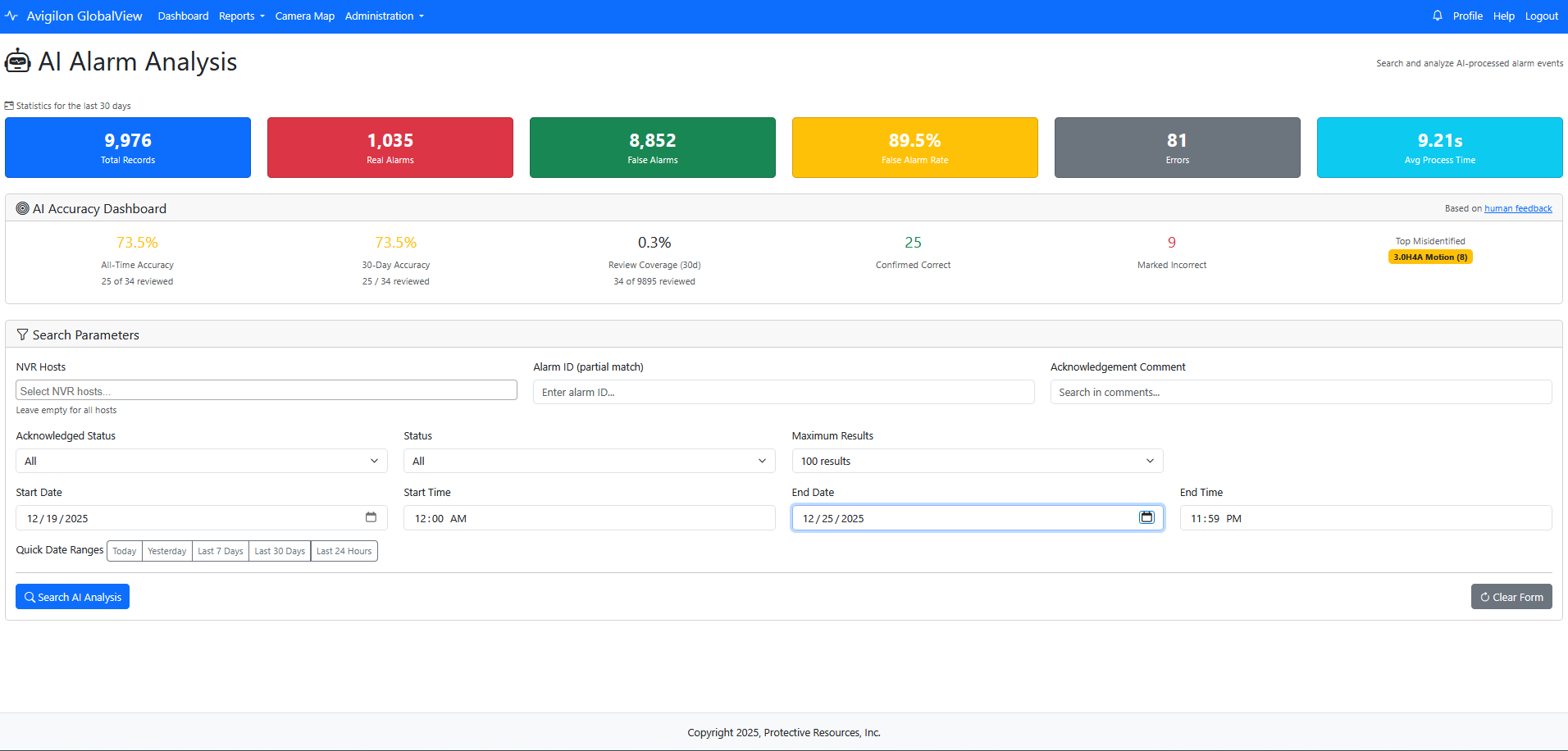The height and width of the screenshot is (751, 1568).
Task: Click the copyright text in the footer
Action: point(784,733)
